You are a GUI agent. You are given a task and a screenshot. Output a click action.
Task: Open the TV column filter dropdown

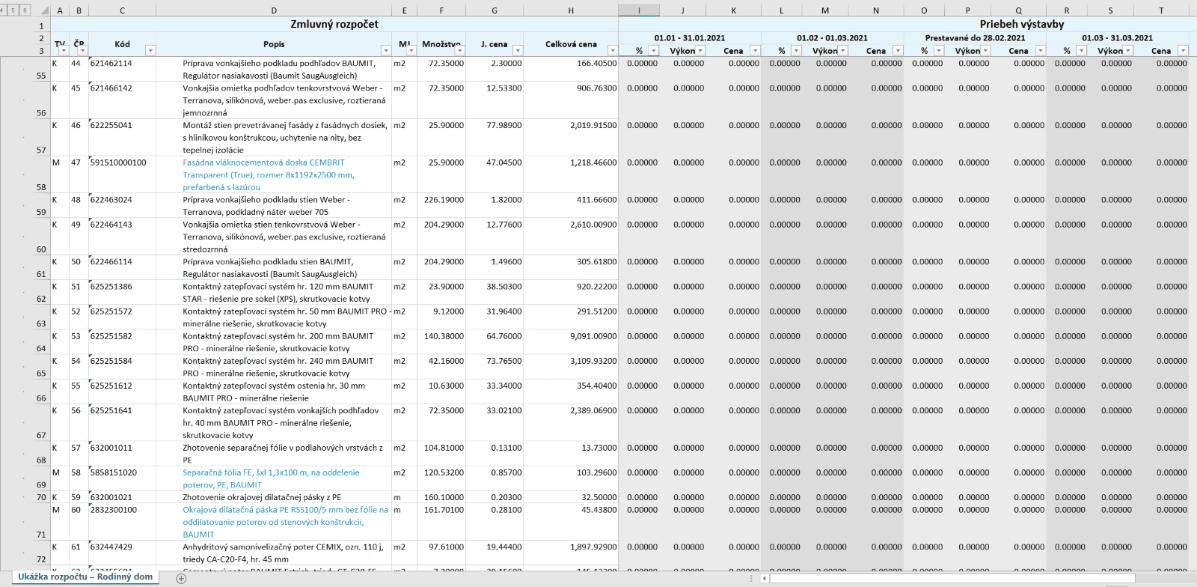click(x=63, y=50)
